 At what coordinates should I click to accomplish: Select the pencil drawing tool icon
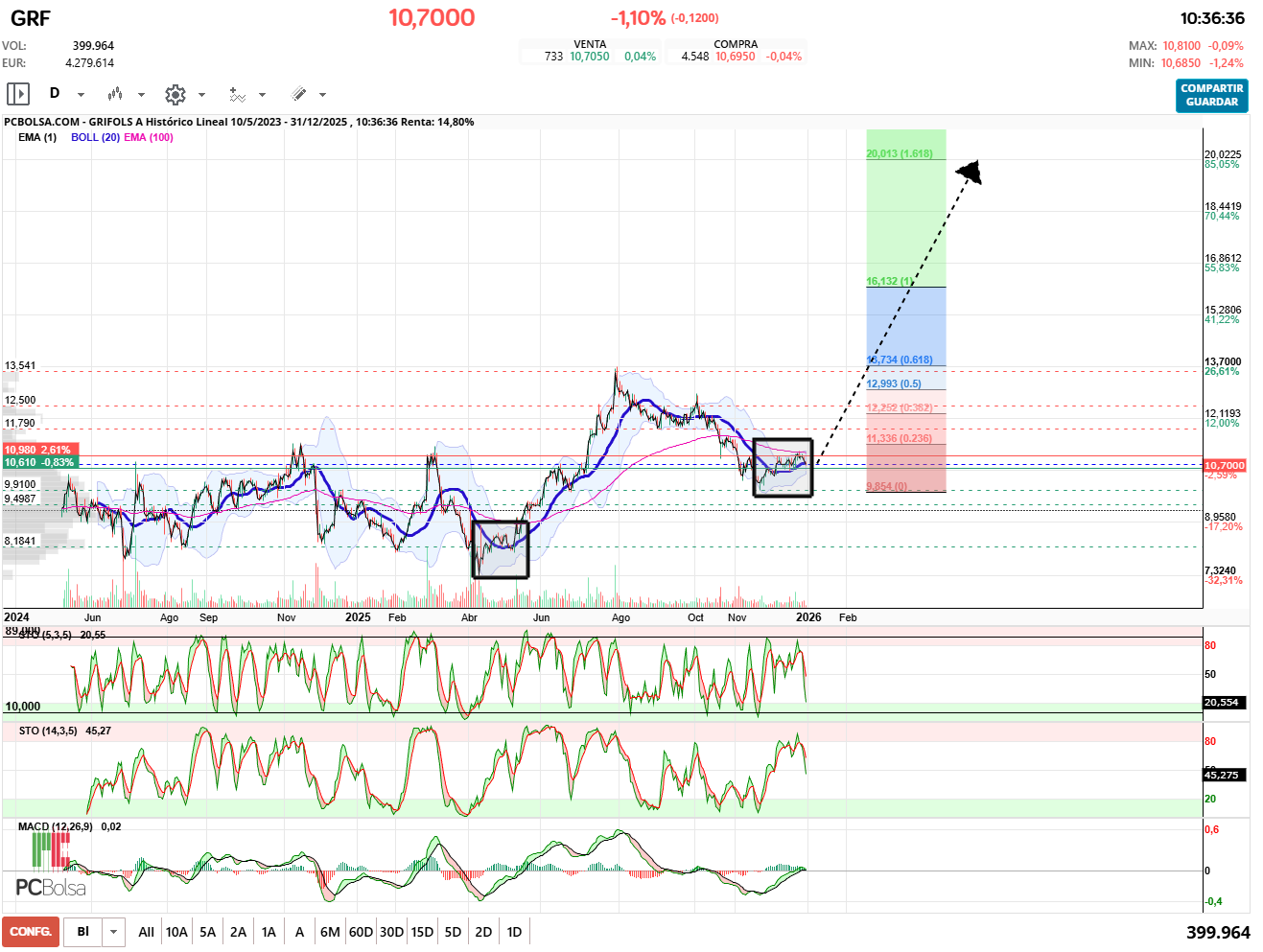click(298, 94)
